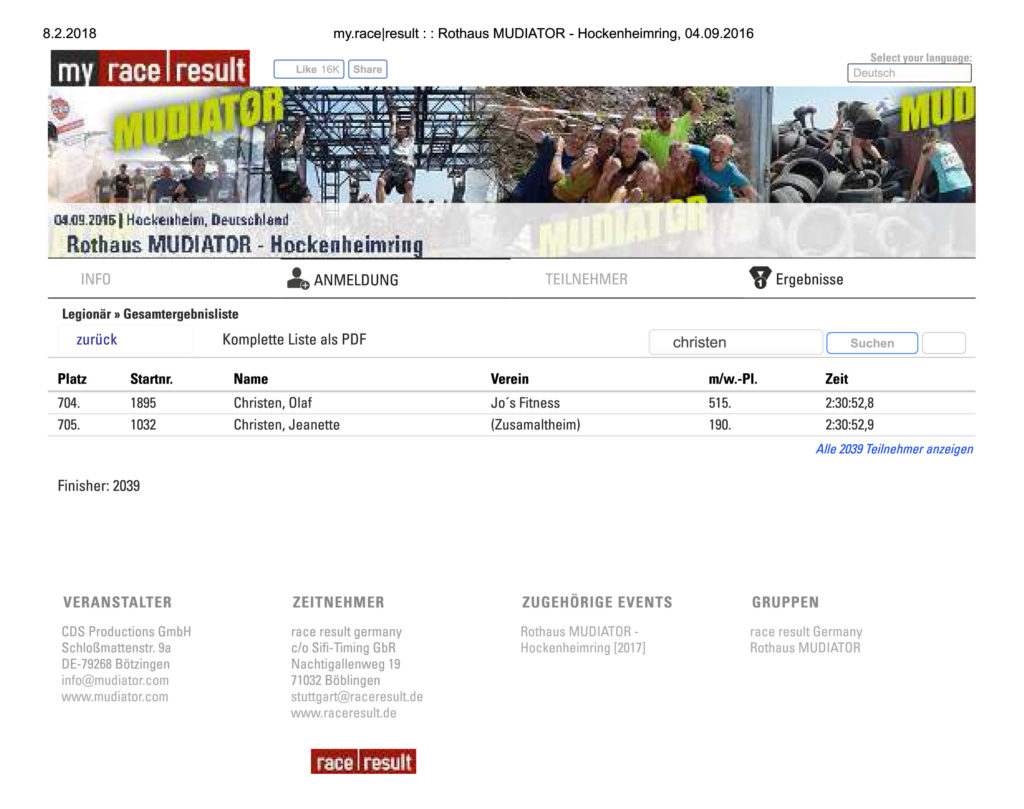Click gender placement 190.

[720, 425]
